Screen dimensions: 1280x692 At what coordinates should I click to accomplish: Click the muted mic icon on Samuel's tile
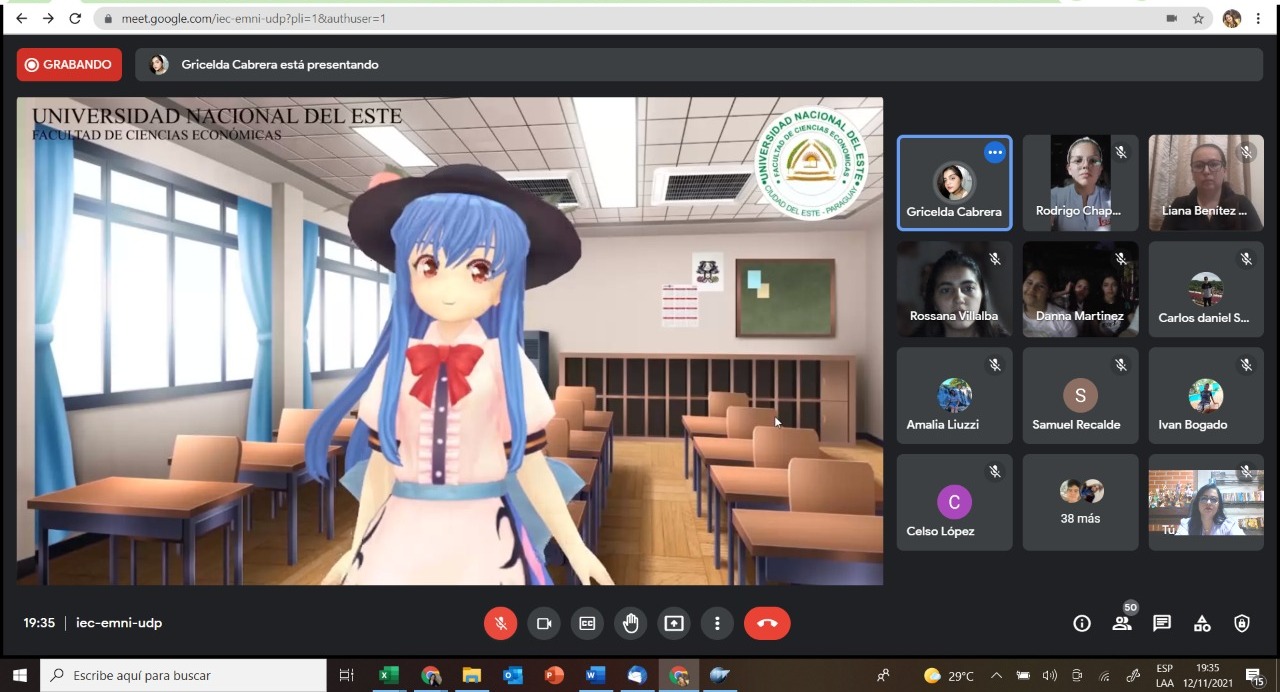pyautogui.click(x=1121, y=365)
